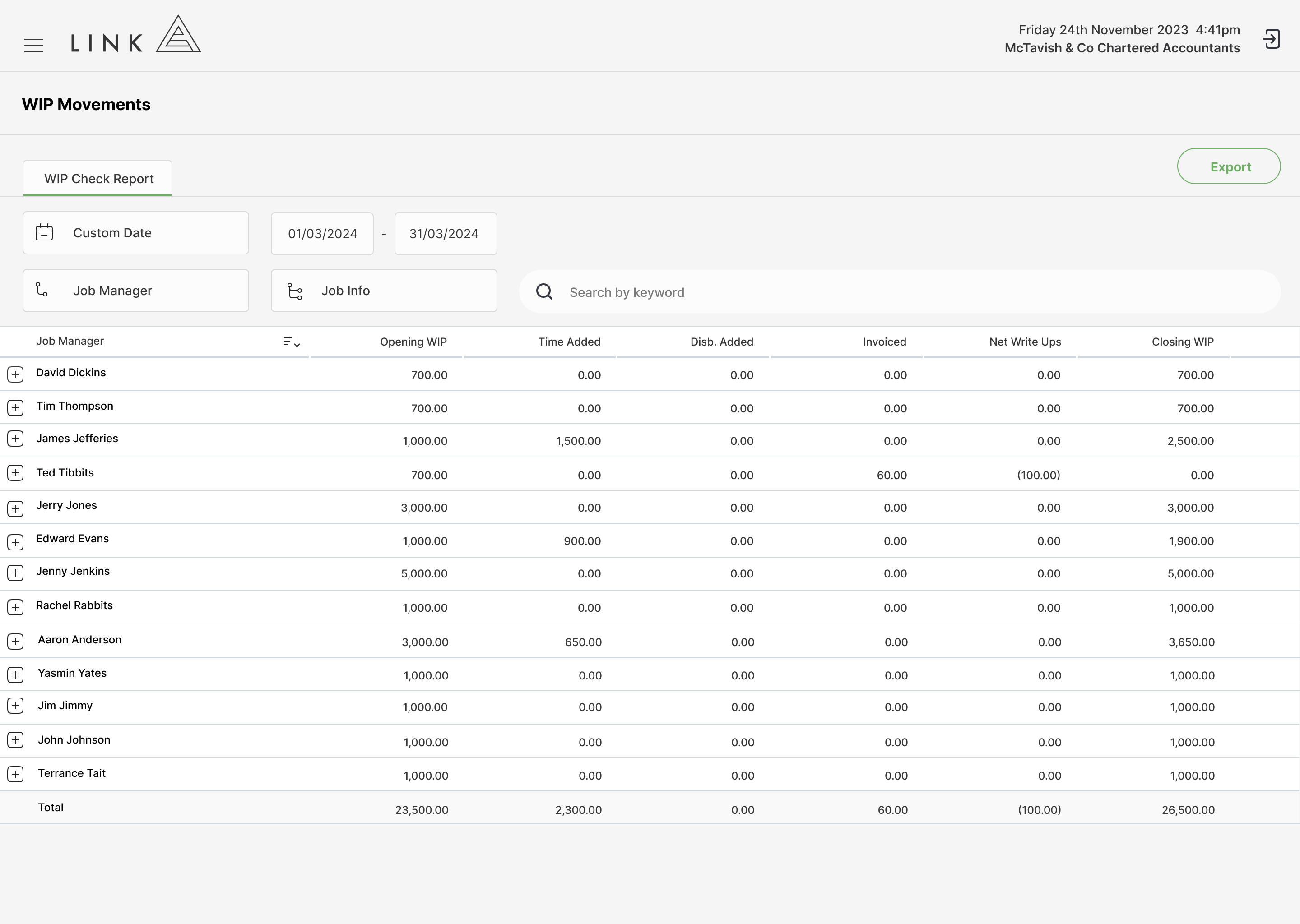Expand the James Jefferies row
Image resolution: width=1300 pixels, height=924 pixels.
(15, 438)
